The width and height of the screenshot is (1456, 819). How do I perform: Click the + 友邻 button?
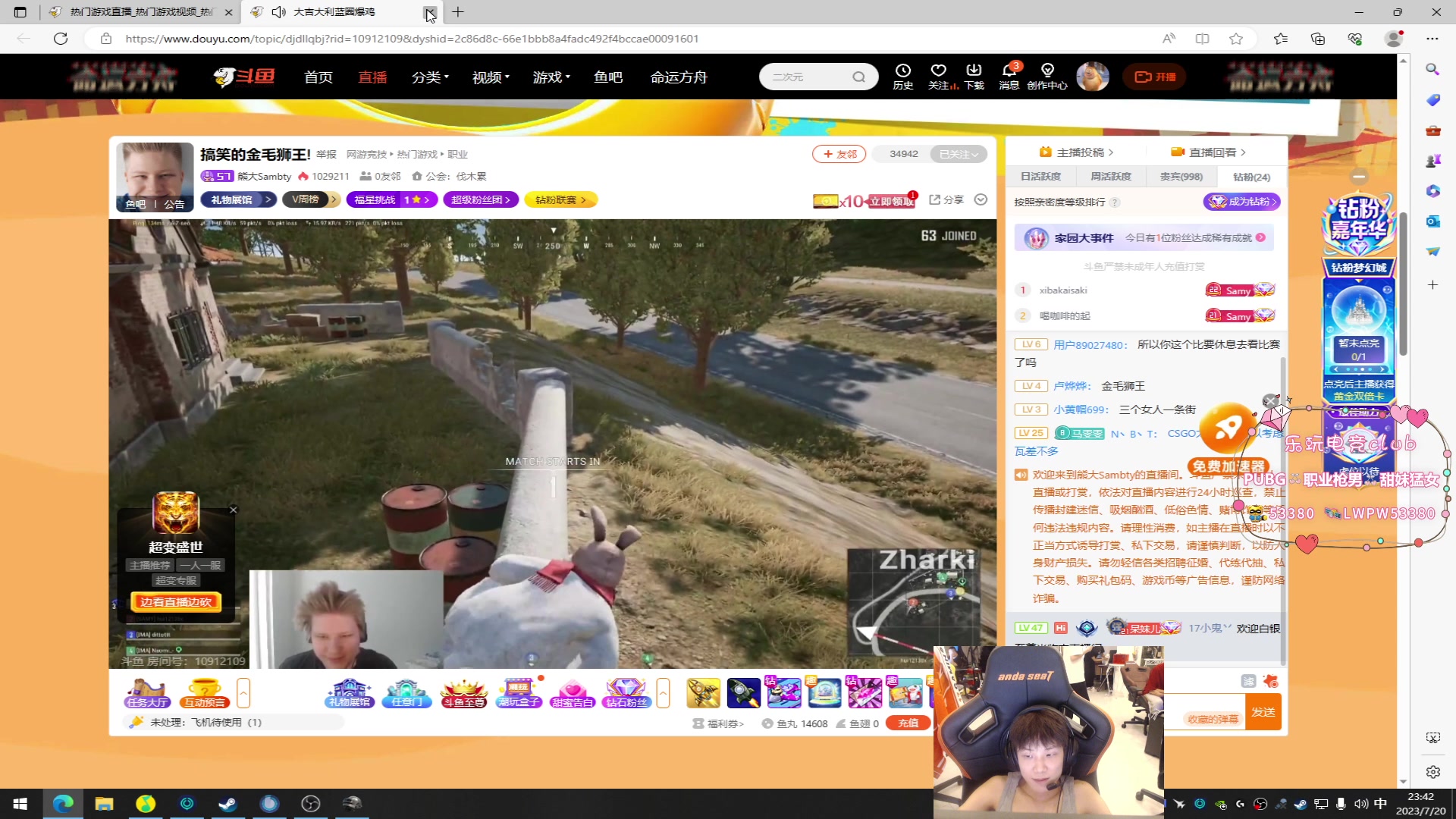tap(839, 154)
